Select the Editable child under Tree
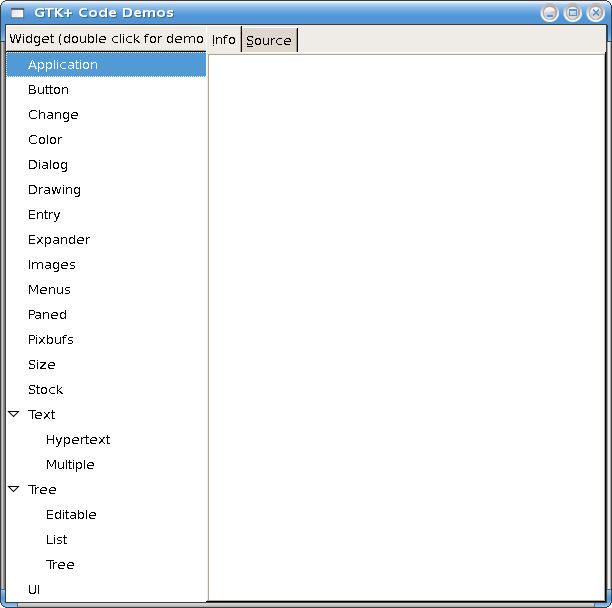Image resolution: width=612 pixels, height=608 pixels. point(71,515)
